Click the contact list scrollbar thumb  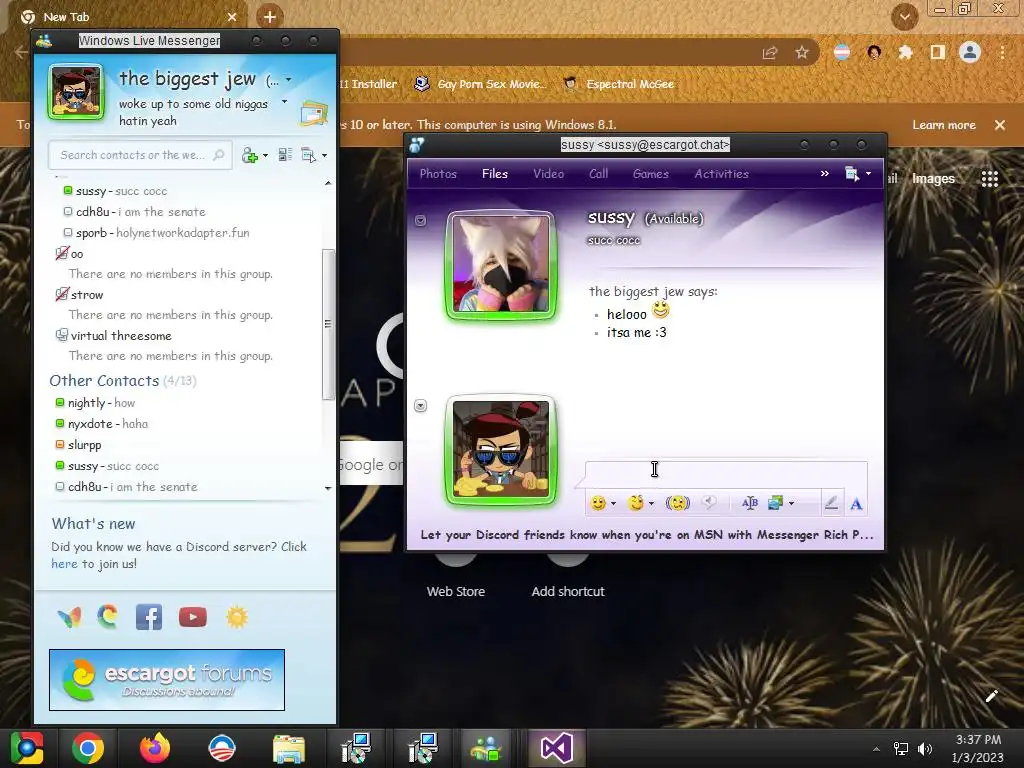tap(328, 323)
